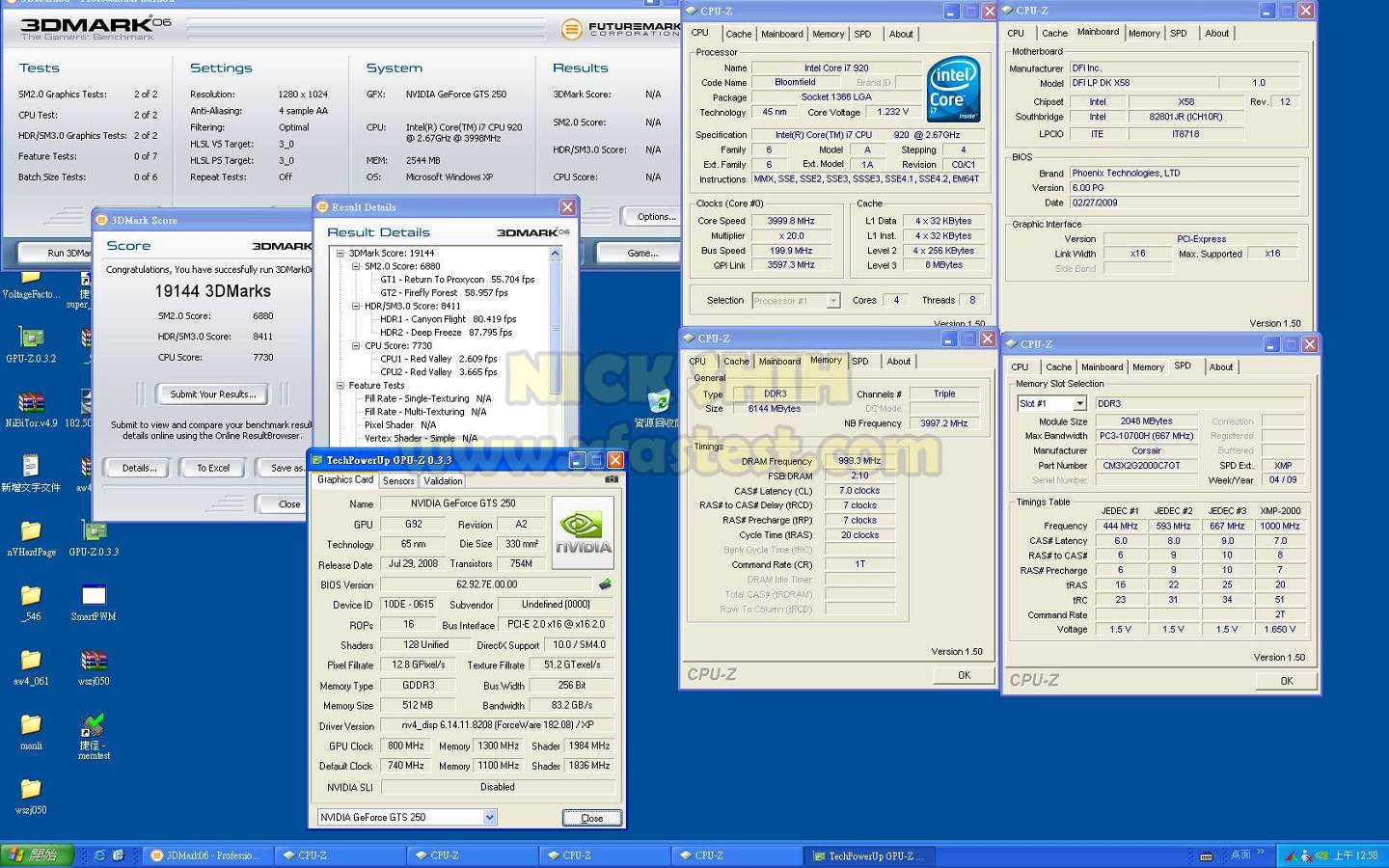Click TechPowerUp GPU-Z taskbar button
This screenshot has height=868, width=1389.
[869, 855]
